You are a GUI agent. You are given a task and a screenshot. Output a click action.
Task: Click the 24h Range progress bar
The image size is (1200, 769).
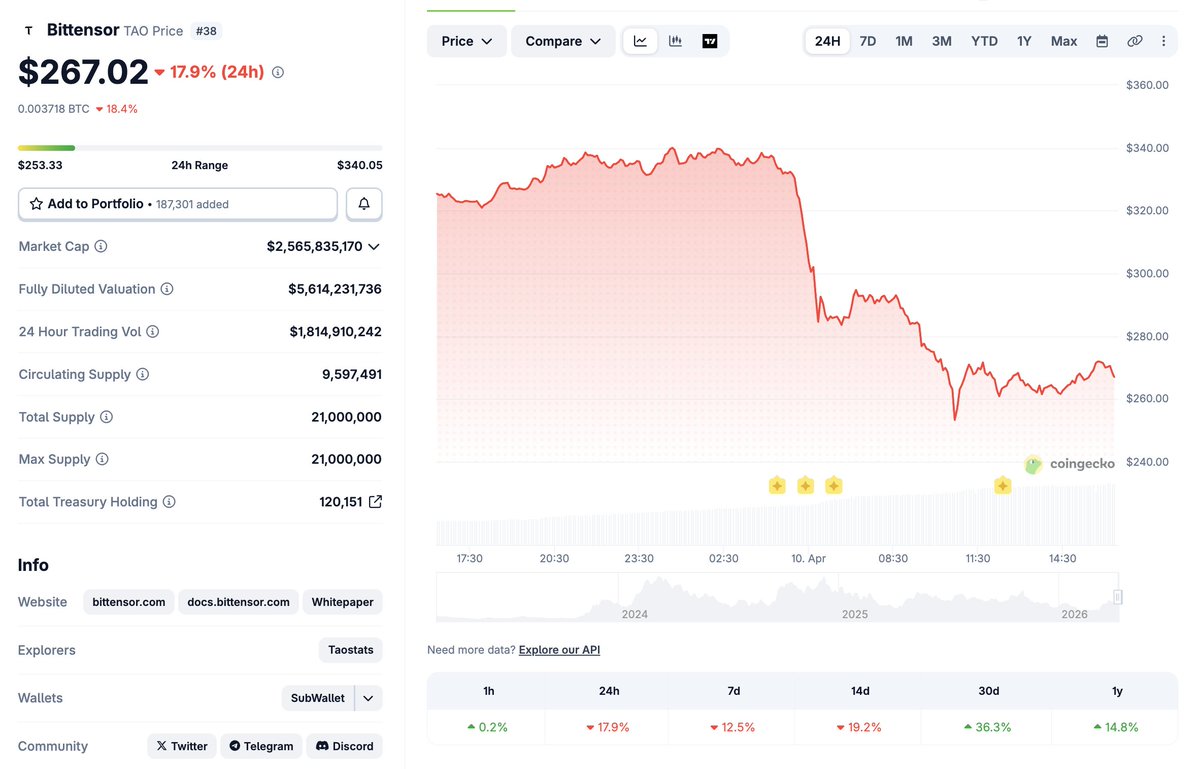coord(200,148)
